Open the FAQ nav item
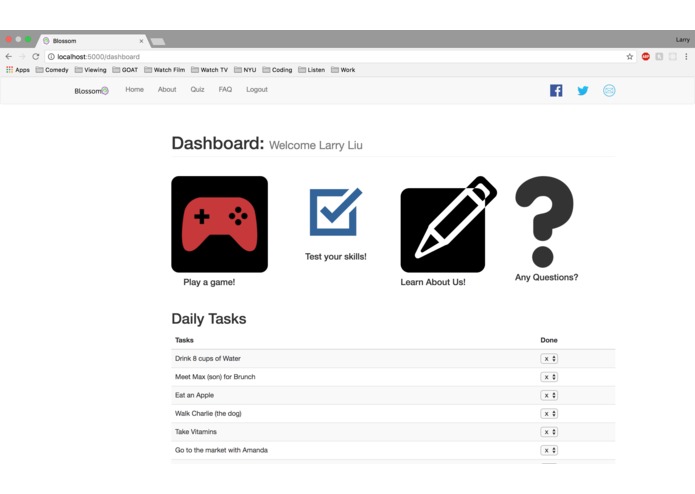The height and width of the screenshot is (494, 695). pyautogui.click(x=225, y=89)
